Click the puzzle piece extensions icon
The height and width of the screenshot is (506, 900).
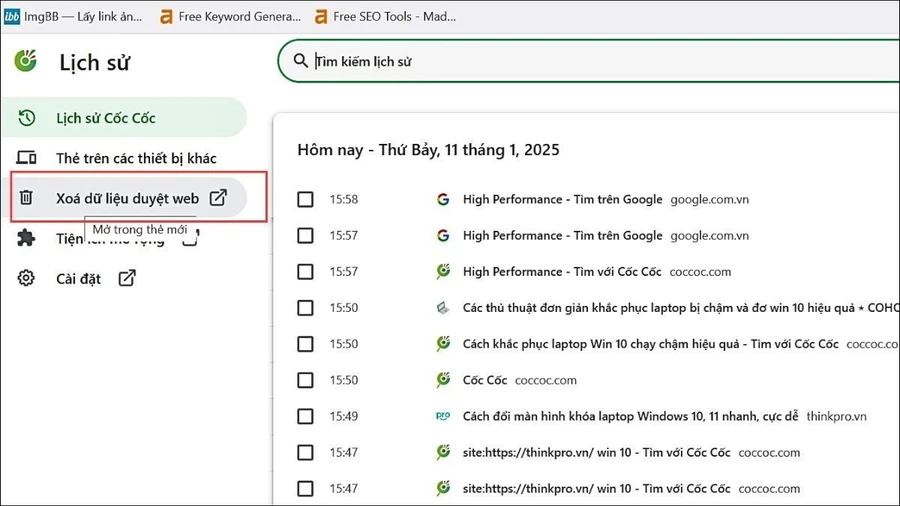[26, 238]
